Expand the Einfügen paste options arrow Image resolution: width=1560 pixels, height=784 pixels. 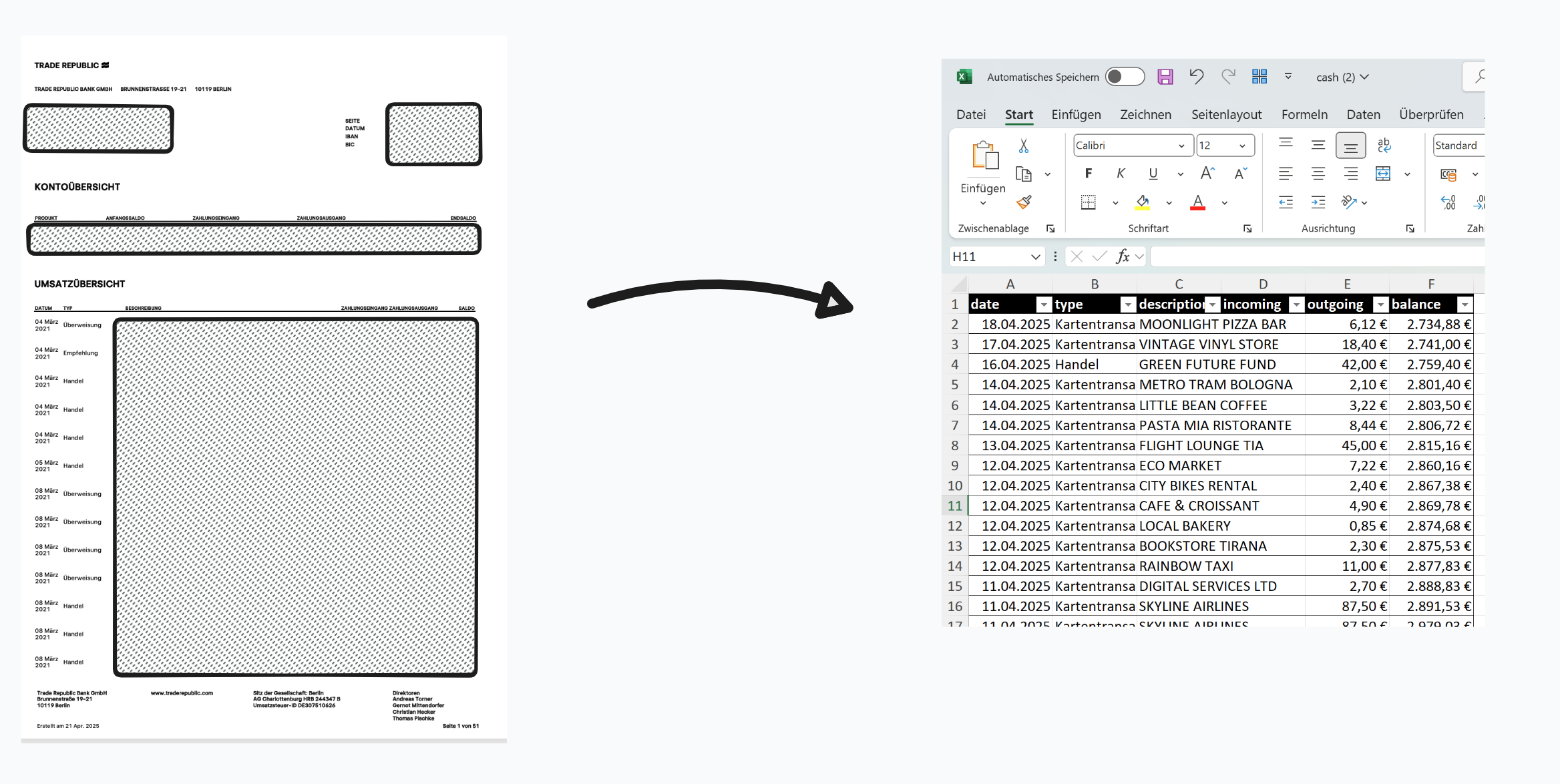(x=983, y=202)
